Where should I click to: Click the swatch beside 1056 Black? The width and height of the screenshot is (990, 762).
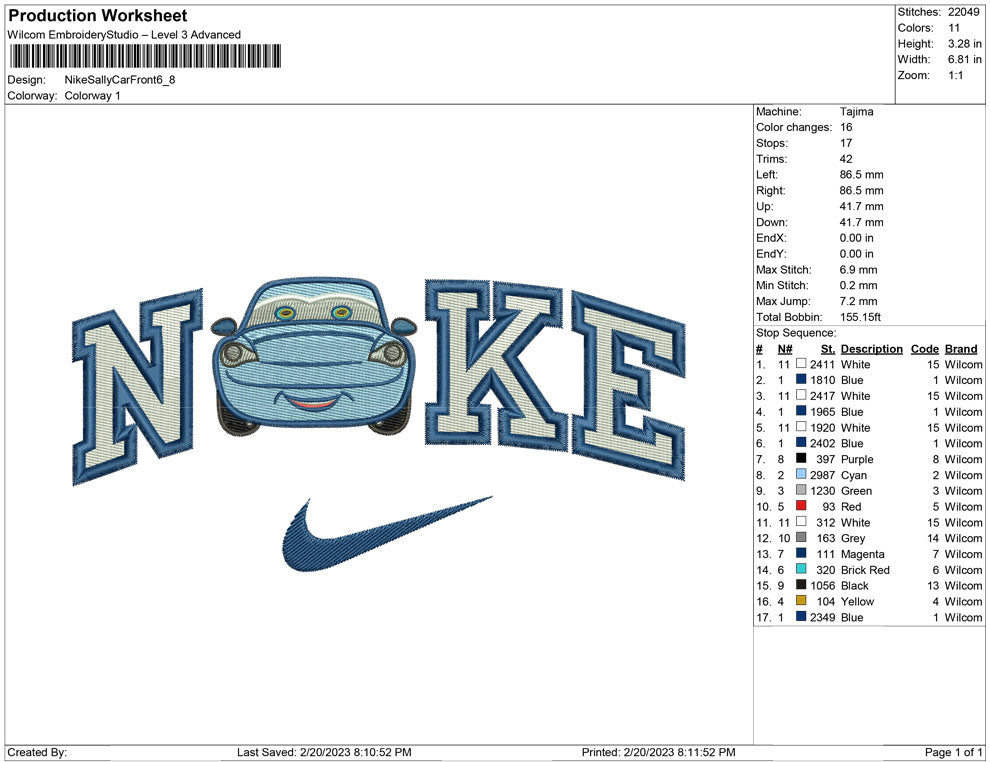click(x=801, y=585)
